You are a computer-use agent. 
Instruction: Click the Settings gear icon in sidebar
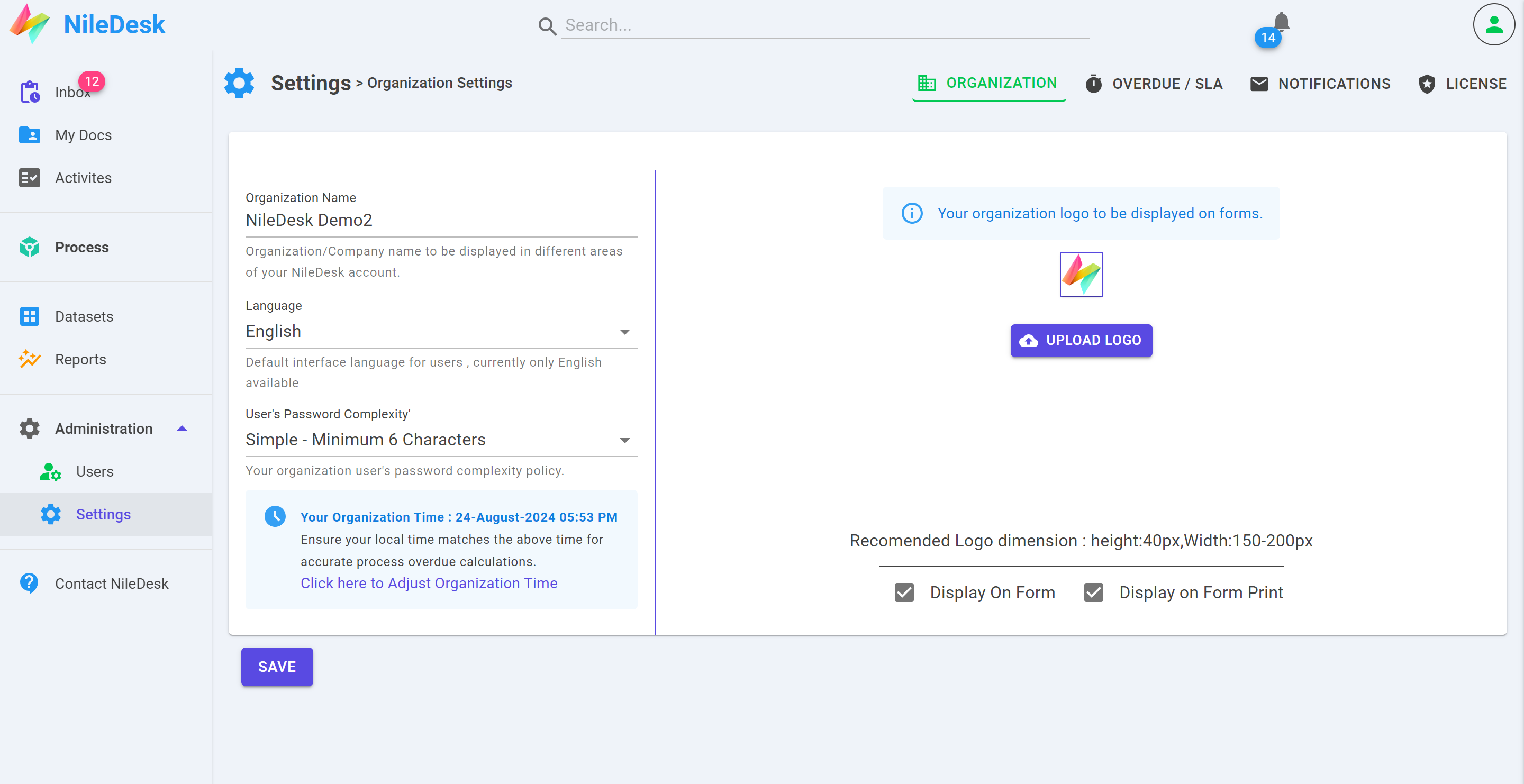51,514
